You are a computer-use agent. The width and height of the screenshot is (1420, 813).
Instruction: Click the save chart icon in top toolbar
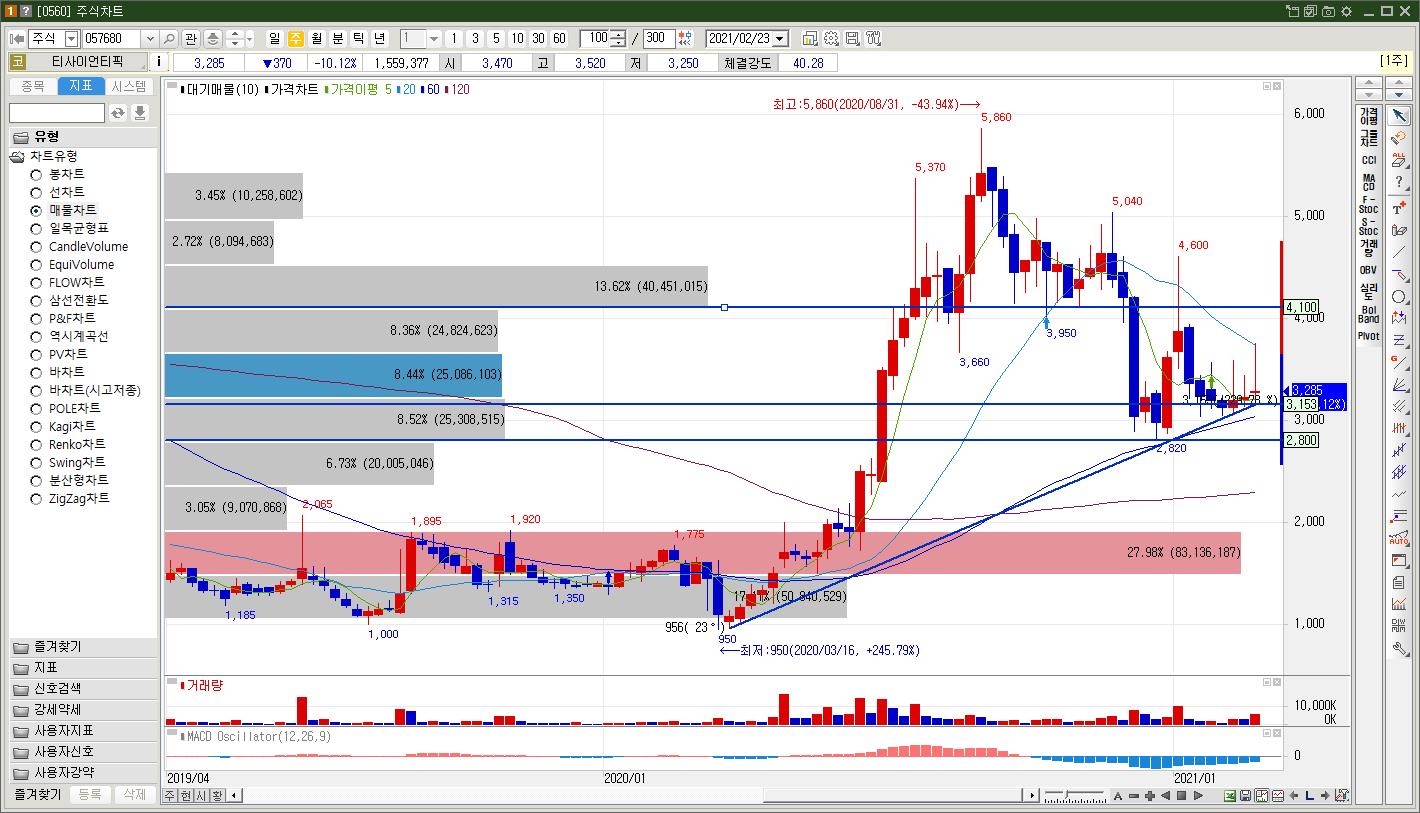(x=852, y=38)
